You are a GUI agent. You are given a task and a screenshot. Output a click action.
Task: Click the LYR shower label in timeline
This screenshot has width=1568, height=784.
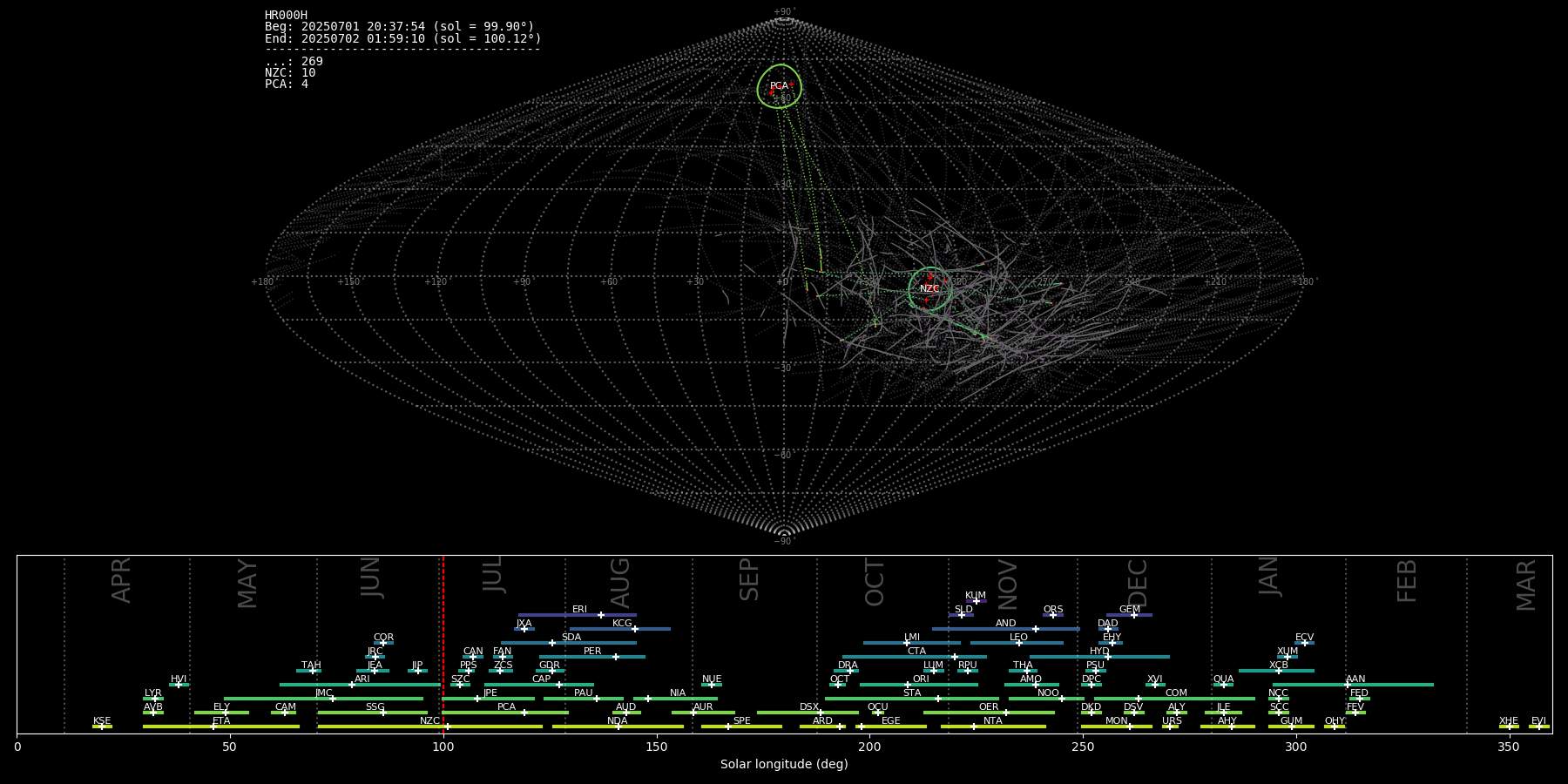point(153,693)
